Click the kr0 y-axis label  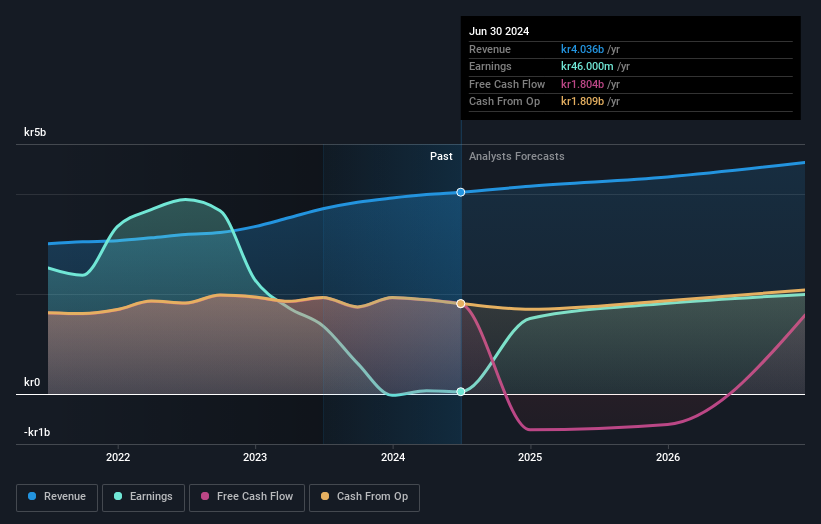[32, 382]
